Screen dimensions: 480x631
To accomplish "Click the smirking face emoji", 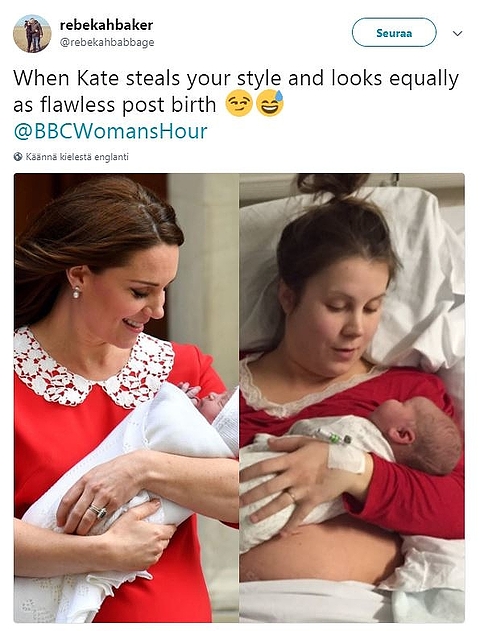I will (x=239, y=103).
